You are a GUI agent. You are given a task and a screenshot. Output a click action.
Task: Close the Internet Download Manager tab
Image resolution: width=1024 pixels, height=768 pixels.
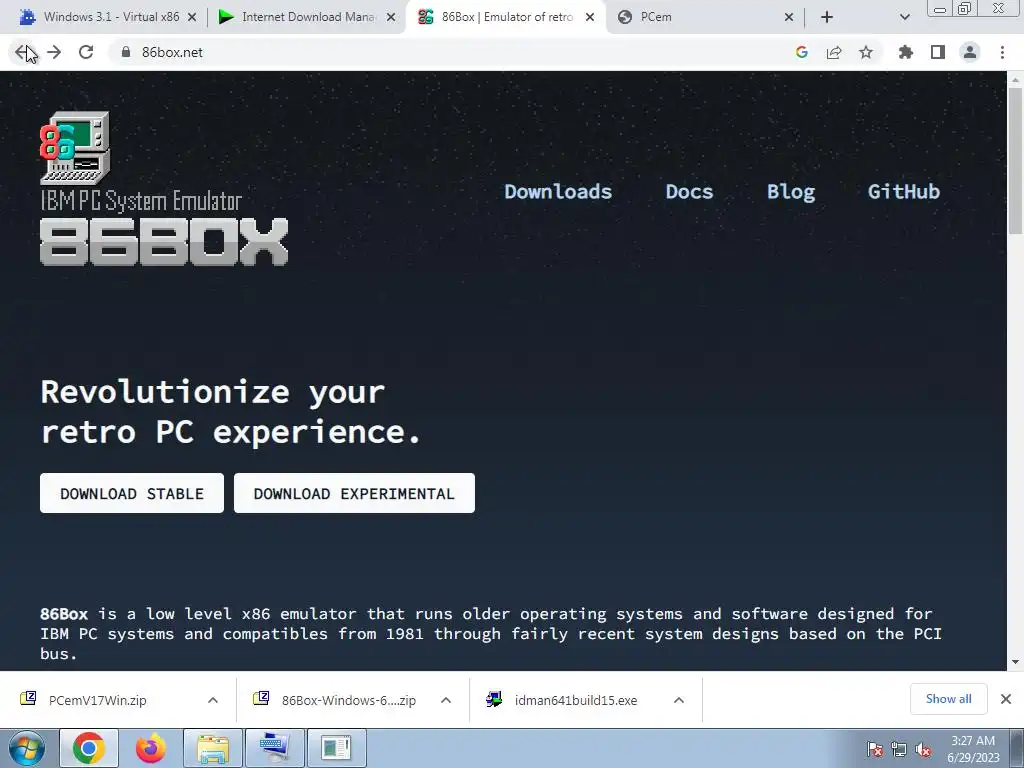click(391, 17)
